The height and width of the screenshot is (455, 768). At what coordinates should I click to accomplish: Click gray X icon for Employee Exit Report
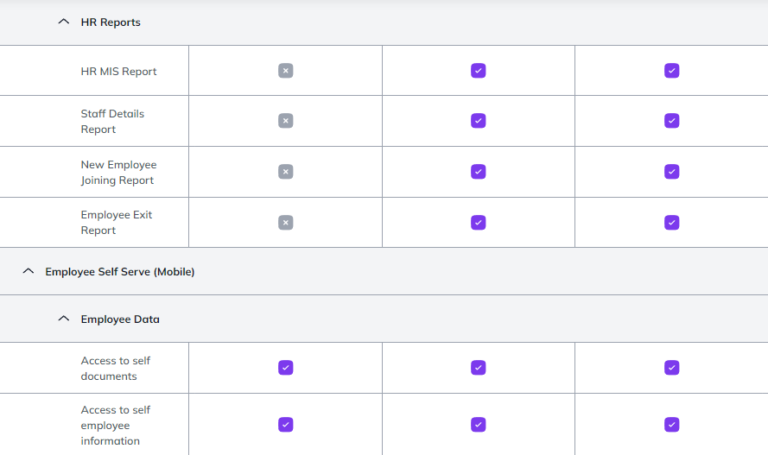[285, 222]
